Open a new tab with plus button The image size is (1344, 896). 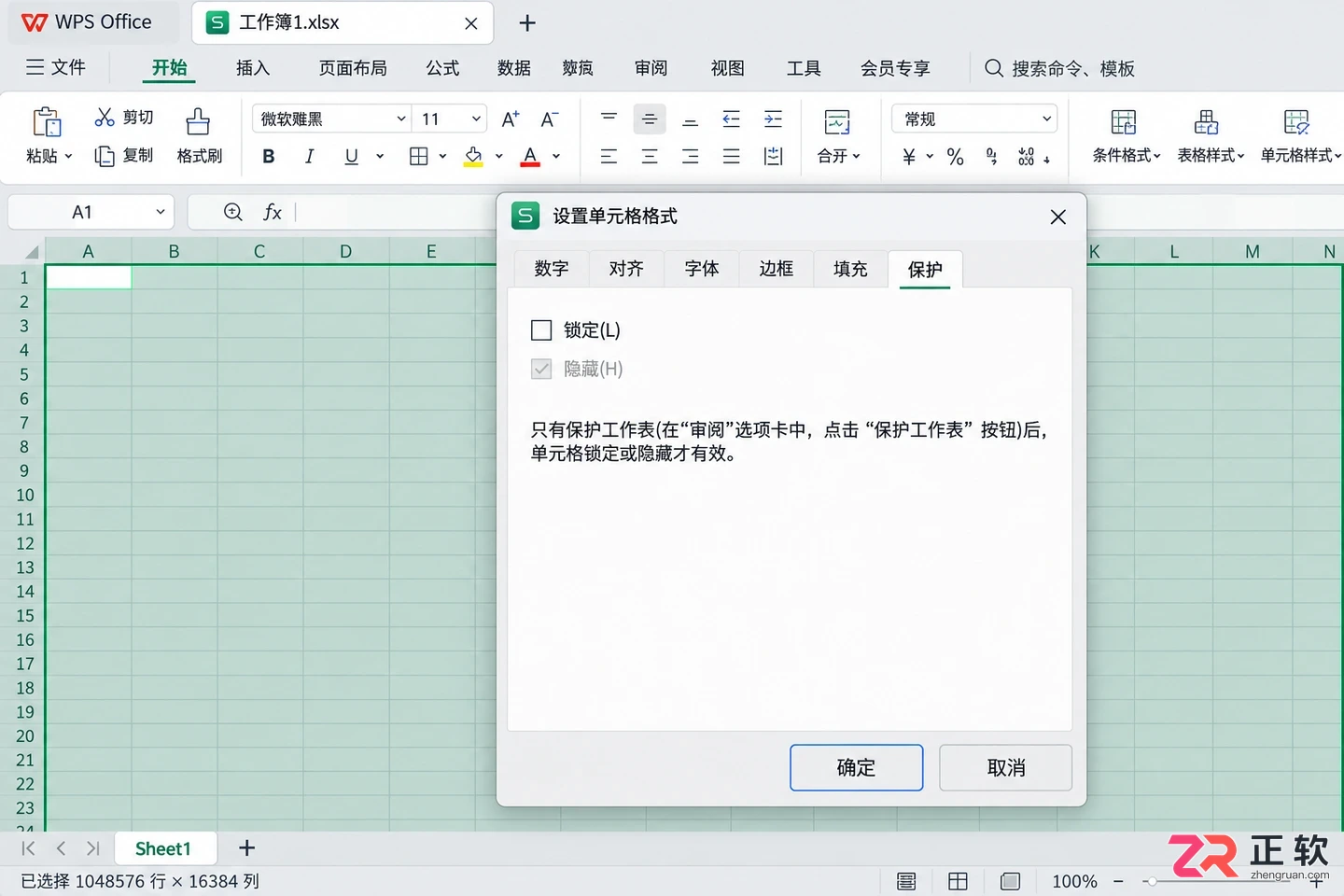(x=527, y=22)
